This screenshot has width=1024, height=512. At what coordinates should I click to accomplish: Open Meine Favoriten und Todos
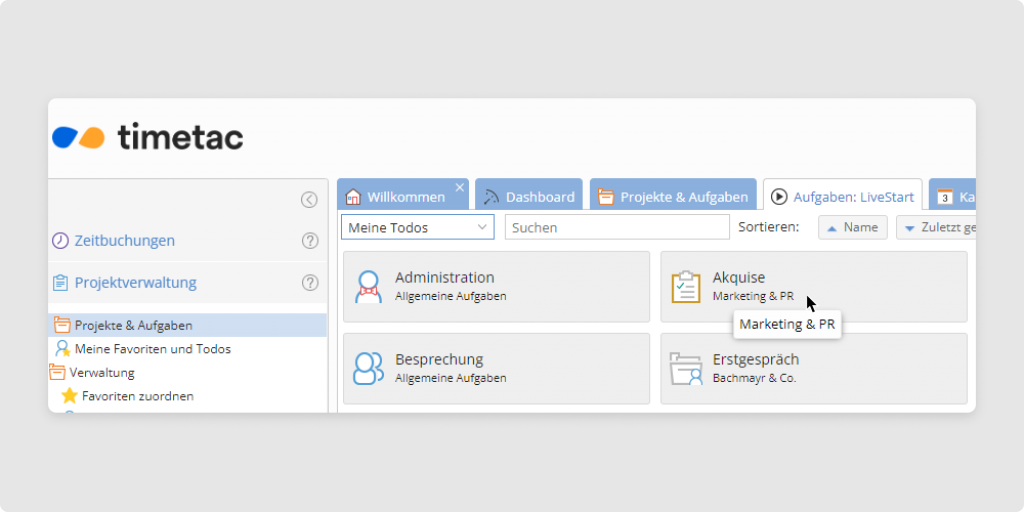pos(152,349)
